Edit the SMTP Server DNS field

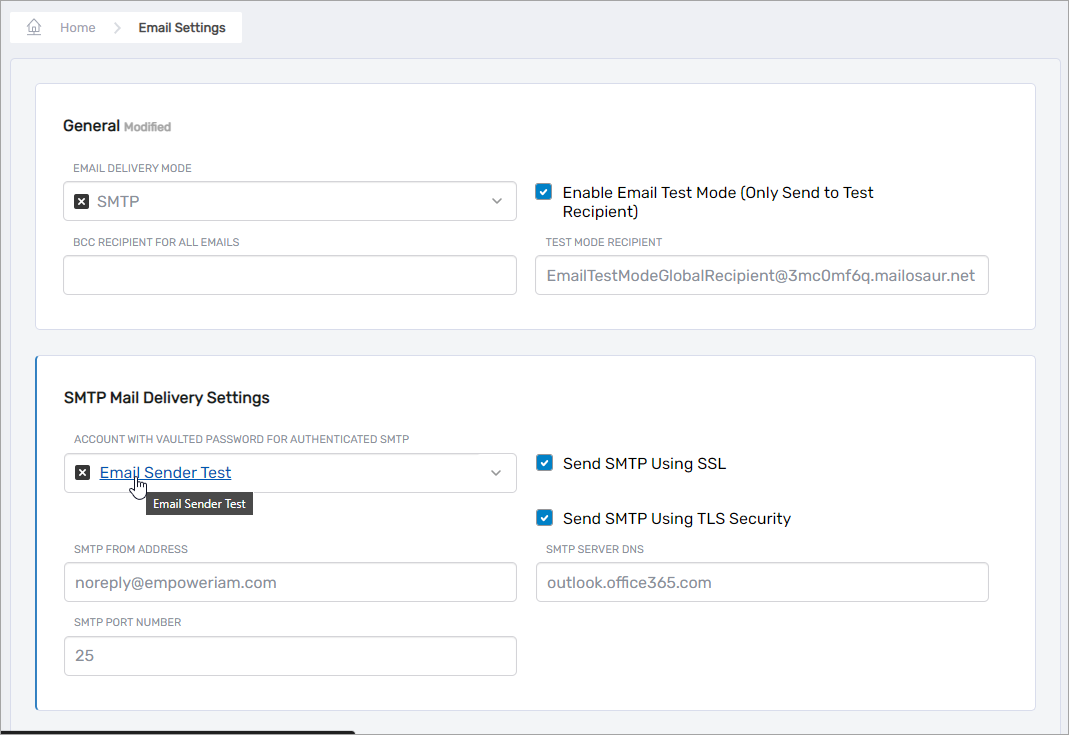(761, 582)
